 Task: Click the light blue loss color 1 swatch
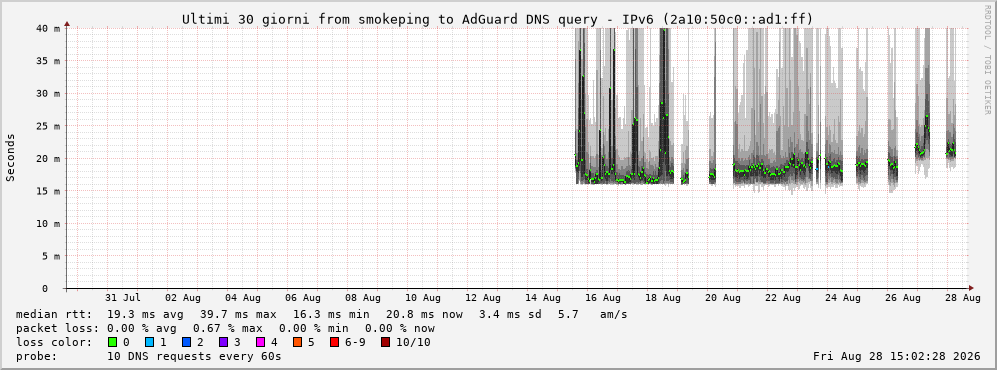(149, 342)
